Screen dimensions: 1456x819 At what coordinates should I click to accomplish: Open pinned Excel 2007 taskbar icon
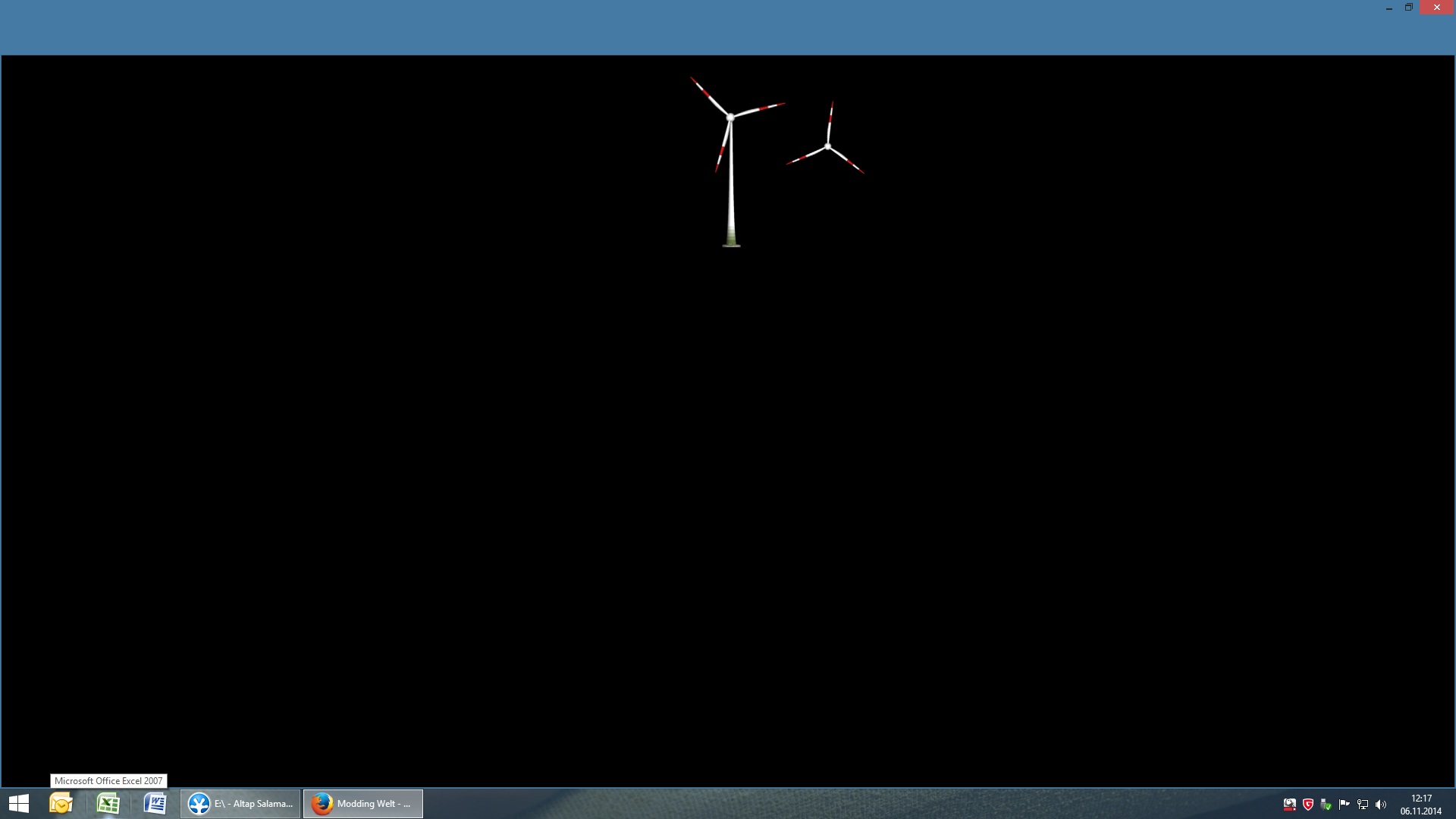108,803
